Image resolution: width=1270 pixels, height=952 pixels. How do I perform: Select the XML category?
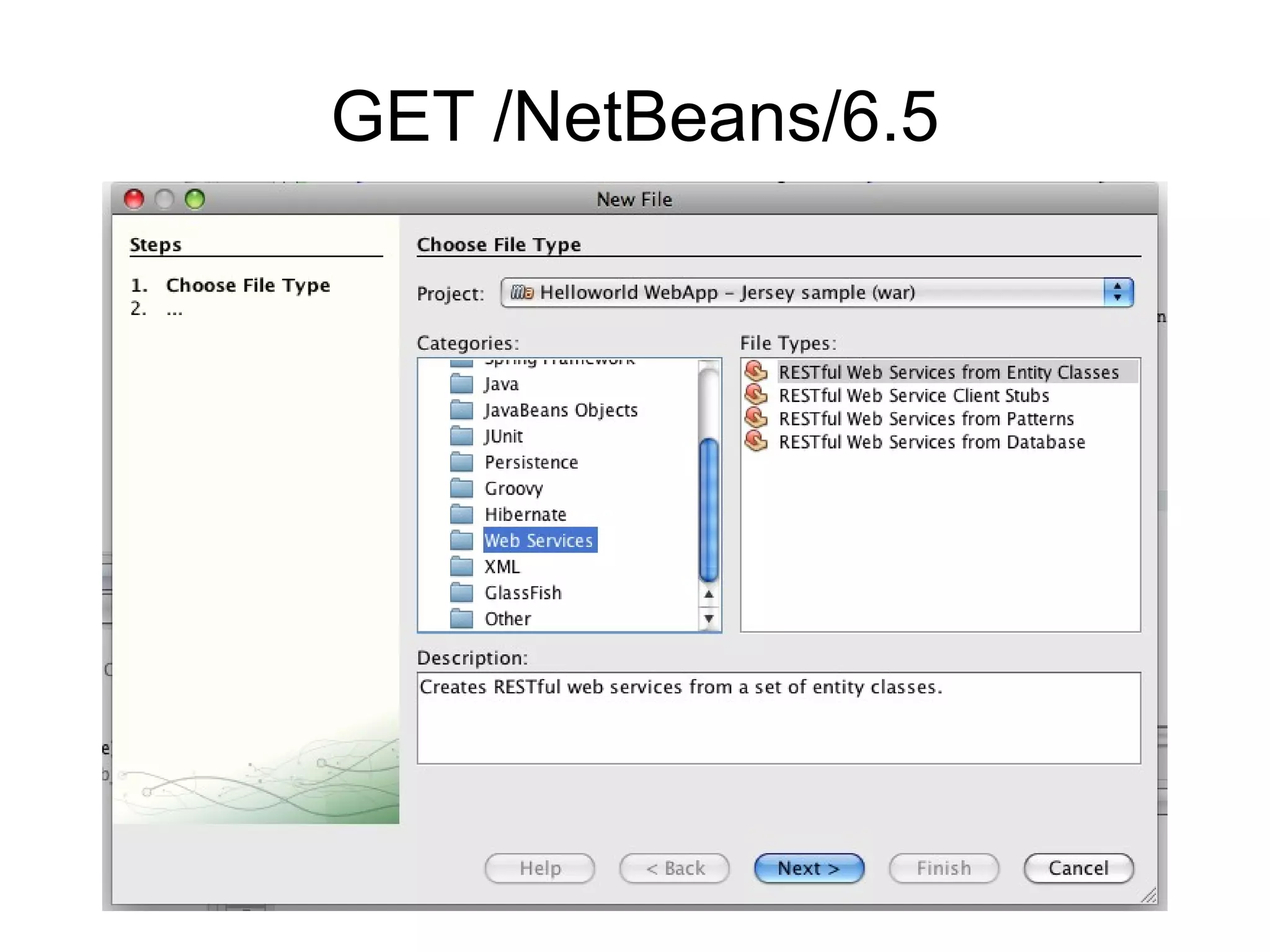(502, 566)
